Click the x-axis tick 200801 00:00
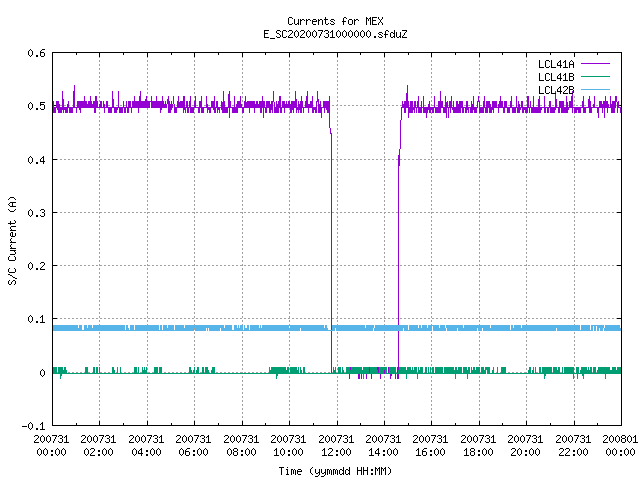640x480 pixels. tap(620, 446)
